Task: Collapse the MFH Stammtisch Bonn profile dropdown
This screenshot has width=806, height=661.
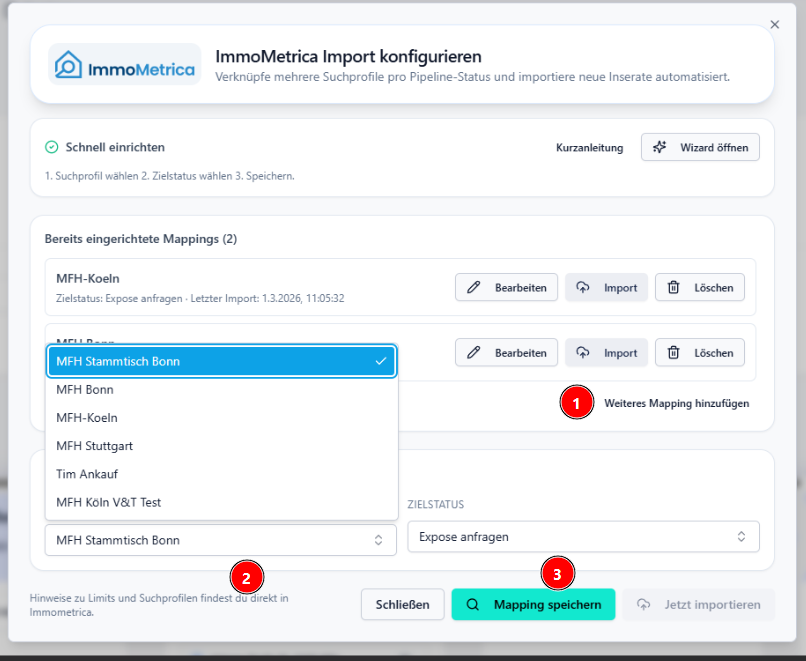Action: pos(221,540)
